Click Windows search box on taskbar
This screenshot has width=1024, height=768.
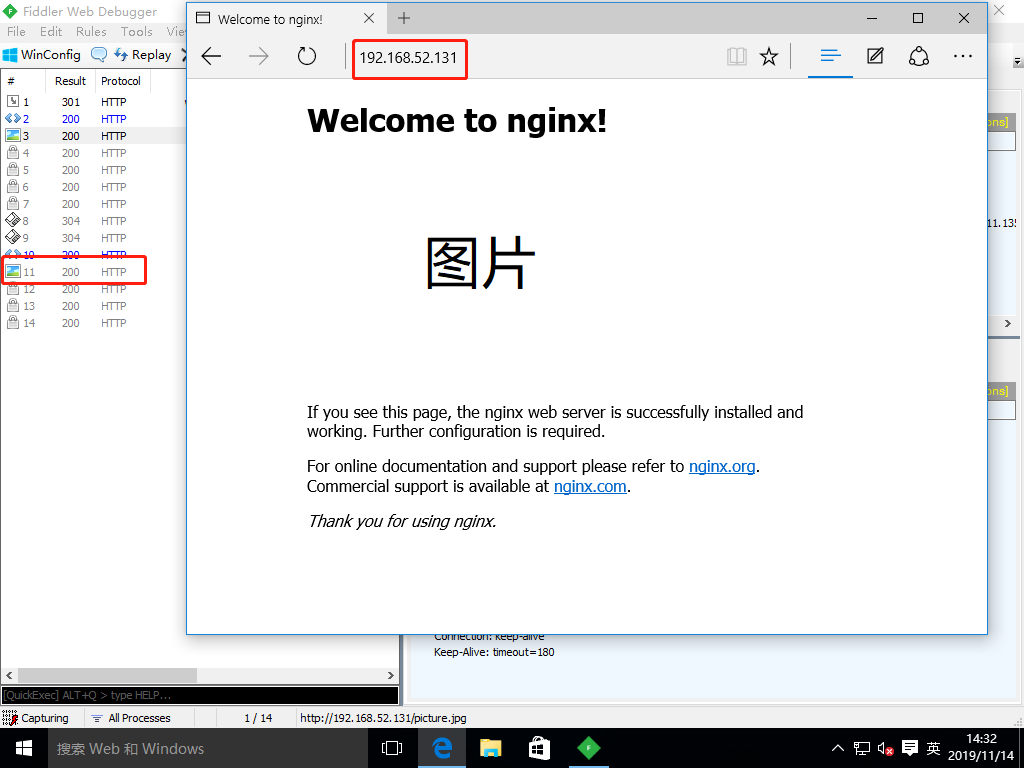[208, 748]
